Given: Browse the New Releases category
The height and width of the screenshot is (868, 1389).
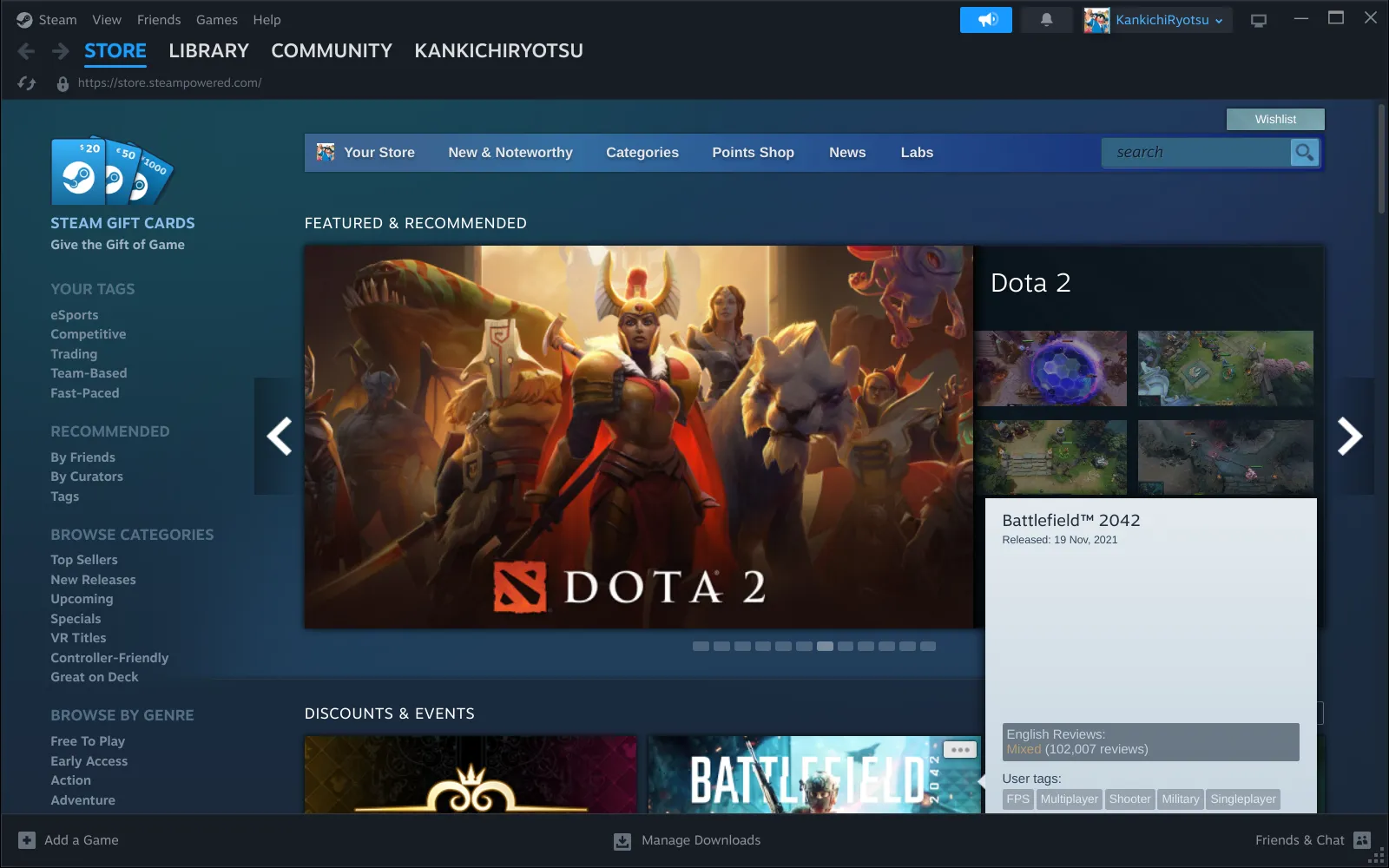Looking at the screenshot, I should (x=93, y=580).
